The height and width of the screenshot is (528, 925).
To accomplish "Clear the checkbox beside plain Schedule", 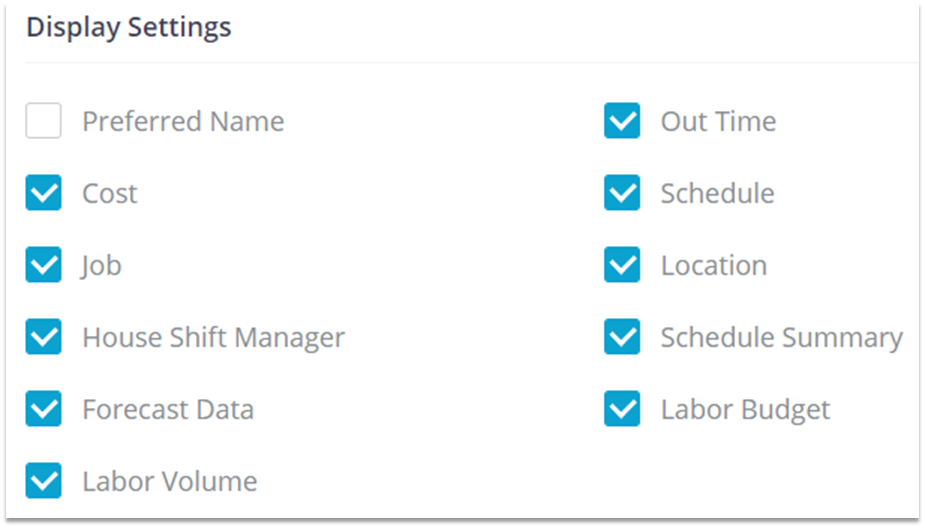I will 622,194.
